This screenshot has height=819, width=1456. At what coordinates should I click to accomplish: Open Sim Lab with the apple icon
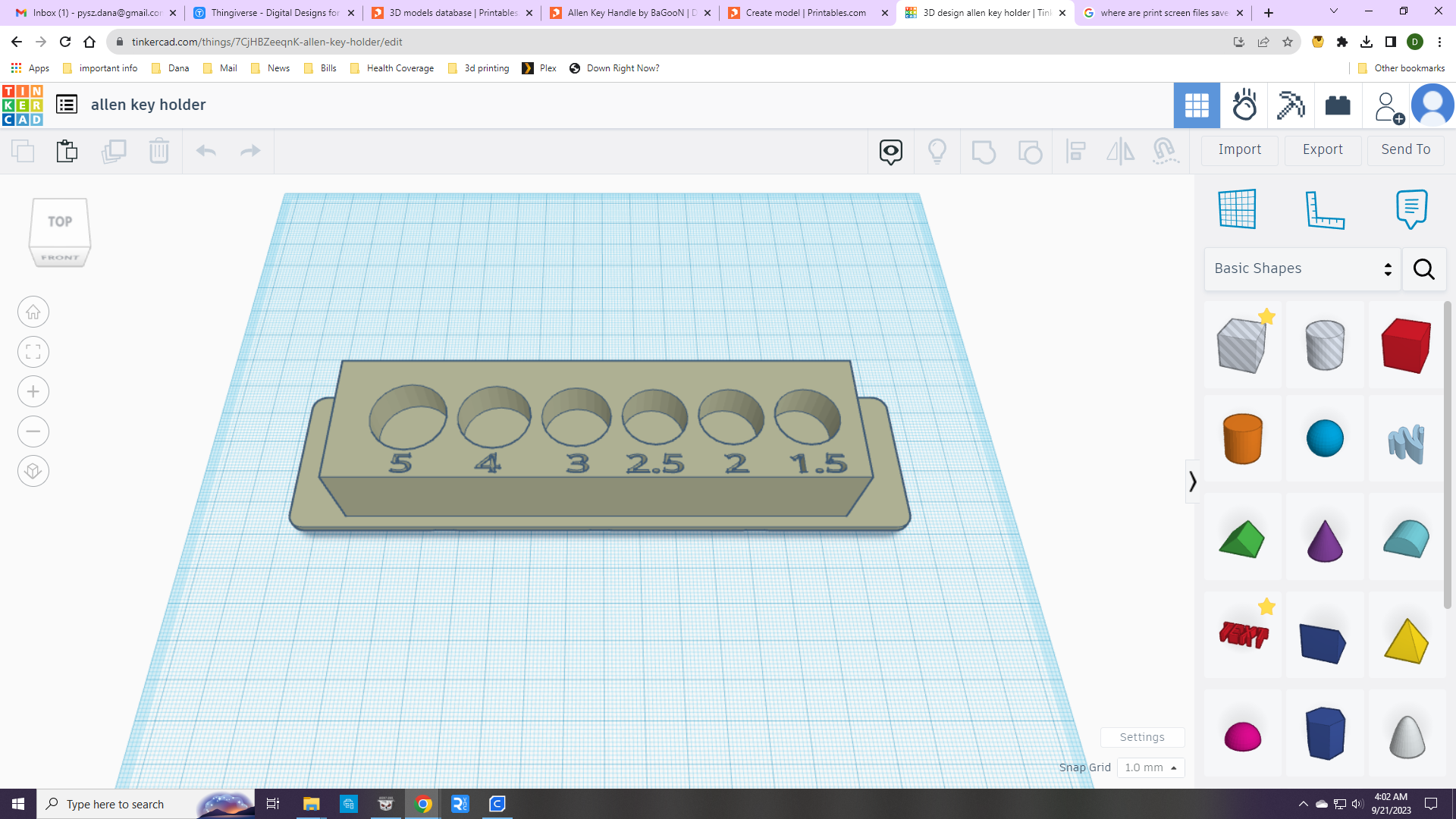(1244, 105)
